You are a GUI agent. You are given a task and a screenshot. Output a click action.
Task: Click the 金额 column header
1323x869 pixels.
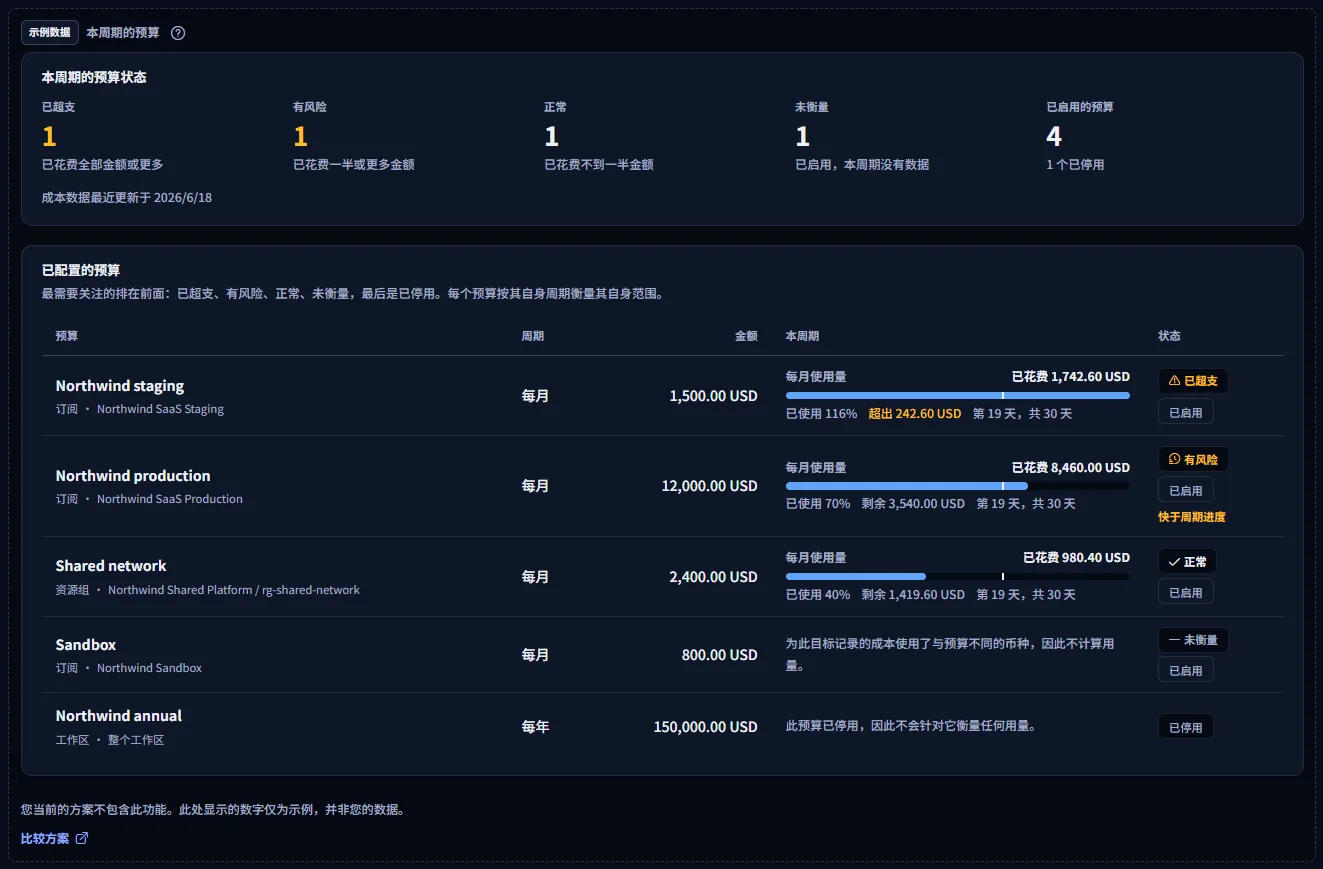click(746, 336)
